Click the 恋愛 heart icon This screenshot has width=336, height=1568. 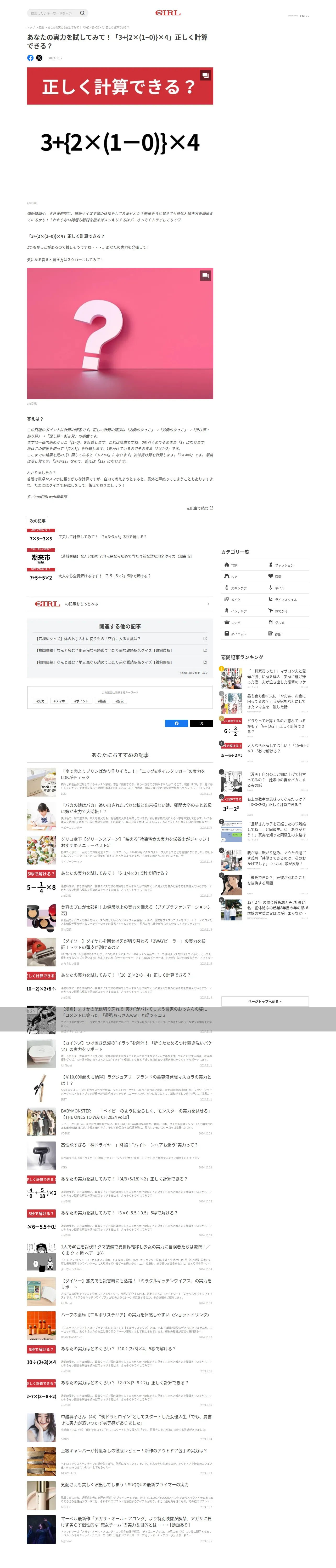[x=271, y=577]
